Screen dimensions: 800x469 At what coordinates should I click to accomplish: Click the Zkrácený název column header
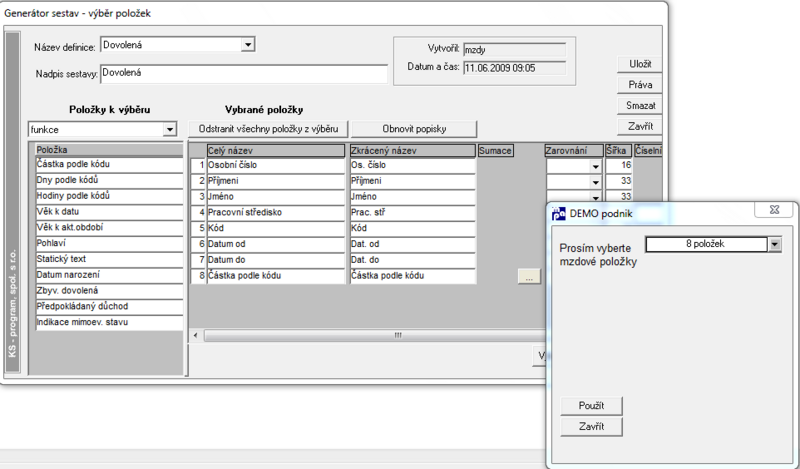pos(413,151)
